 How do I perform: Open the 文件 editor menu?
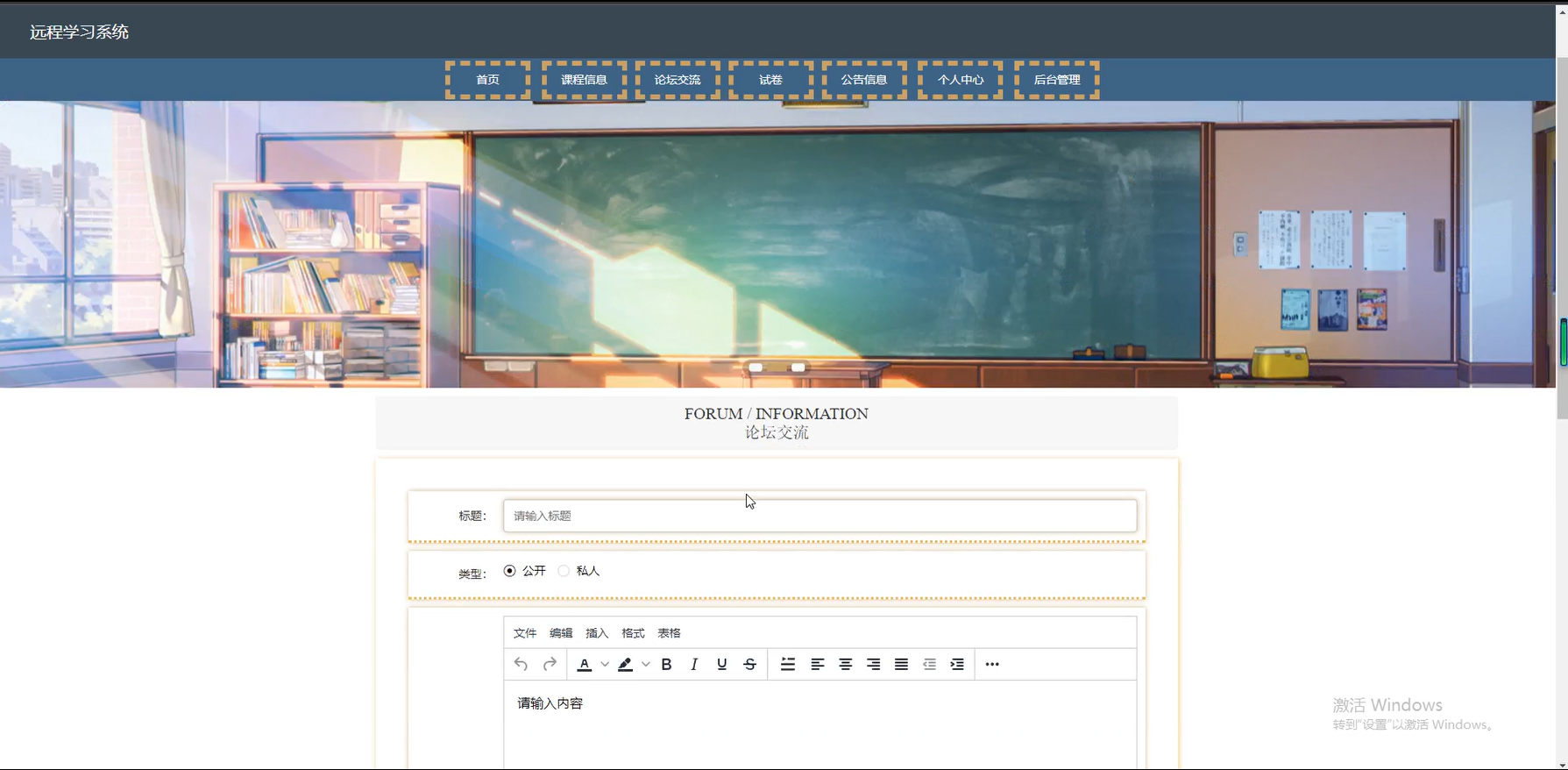525,633
